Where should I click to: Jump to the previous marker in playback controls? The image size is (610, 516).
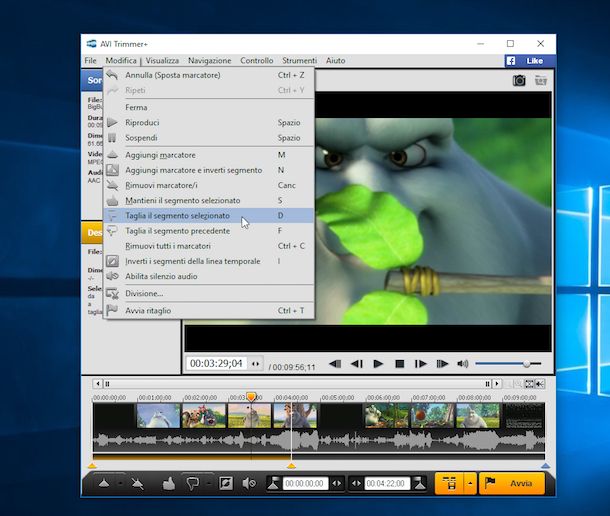coord(335,364)
